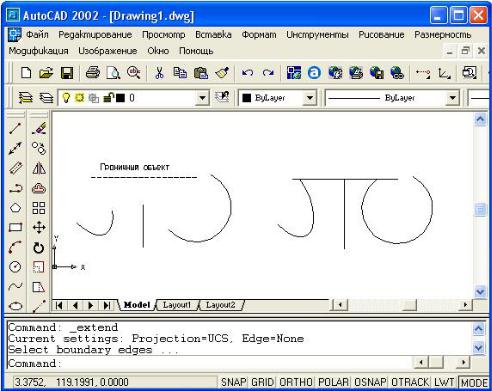Screen dimensions: 492x391
Task: Cut selection with the scissors icon
Action: point(160,73)
